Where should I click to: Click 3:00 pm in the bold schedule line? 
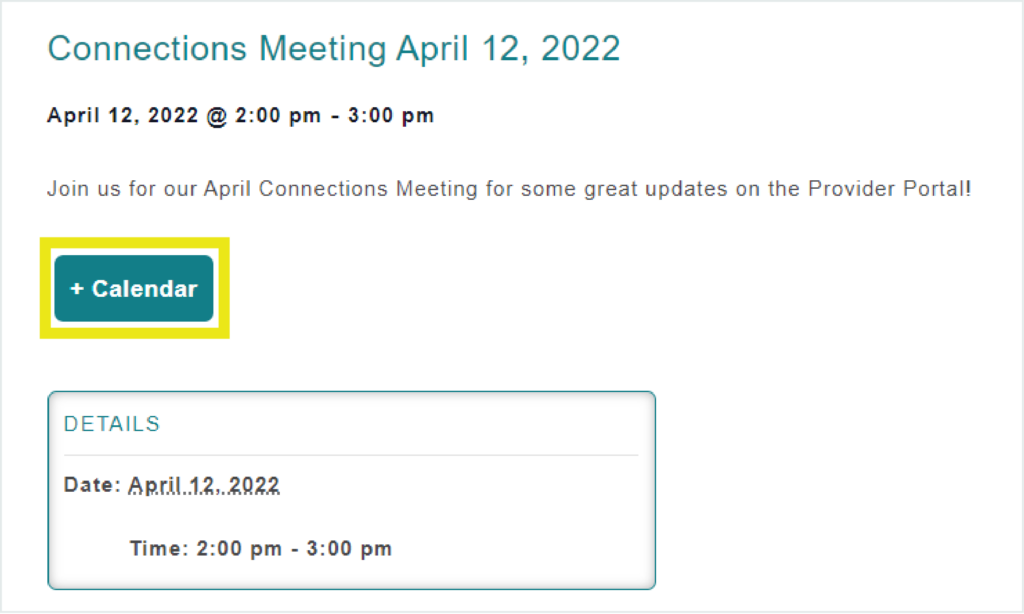tap(391, 116)
